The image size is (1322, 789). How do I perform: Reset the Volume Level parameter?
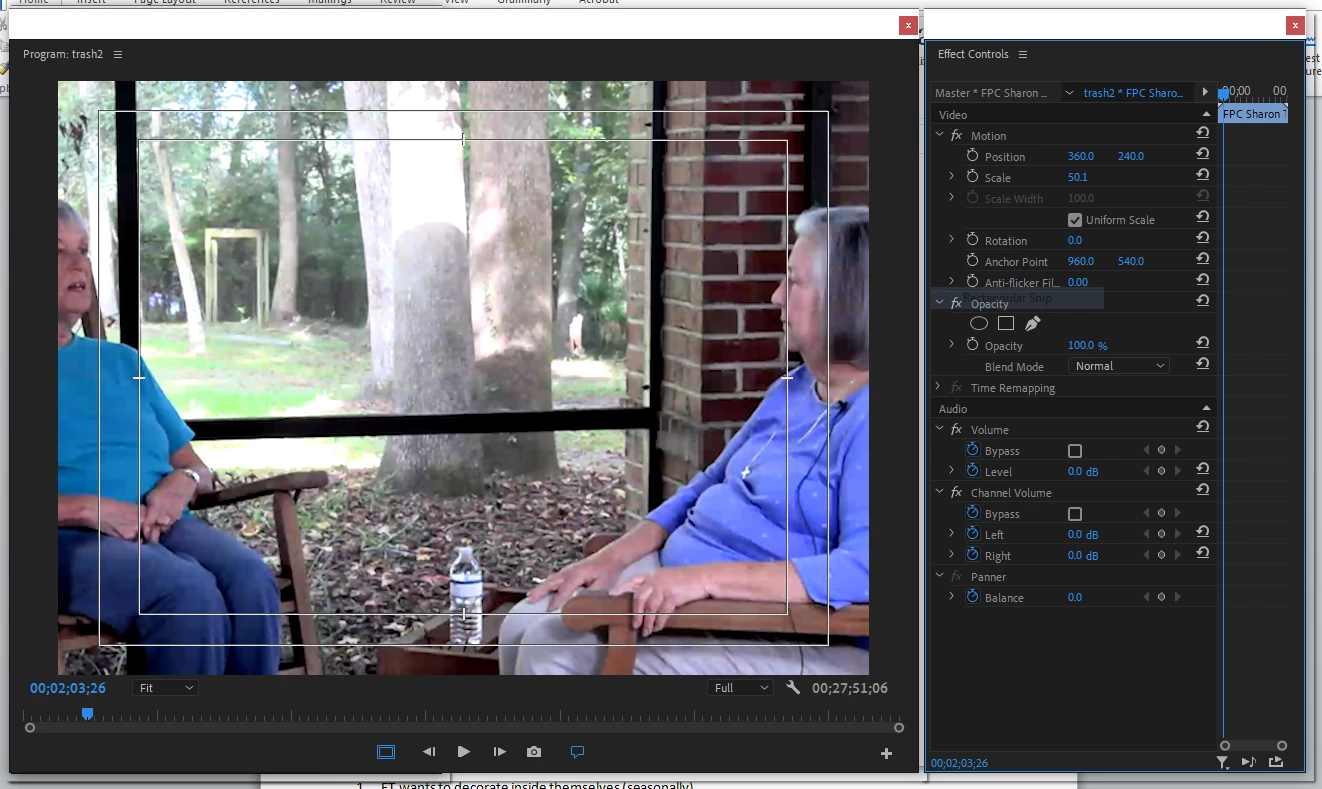tap(1203, 469)
